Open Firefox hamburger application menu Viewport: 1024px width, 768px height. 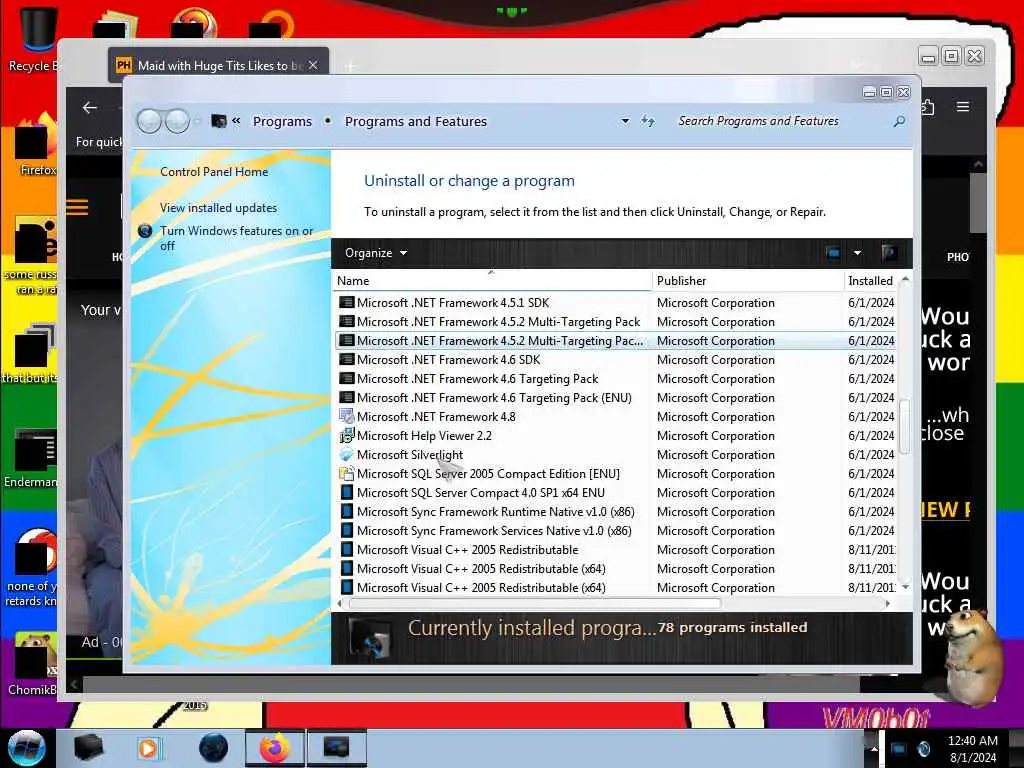[963, 106]
